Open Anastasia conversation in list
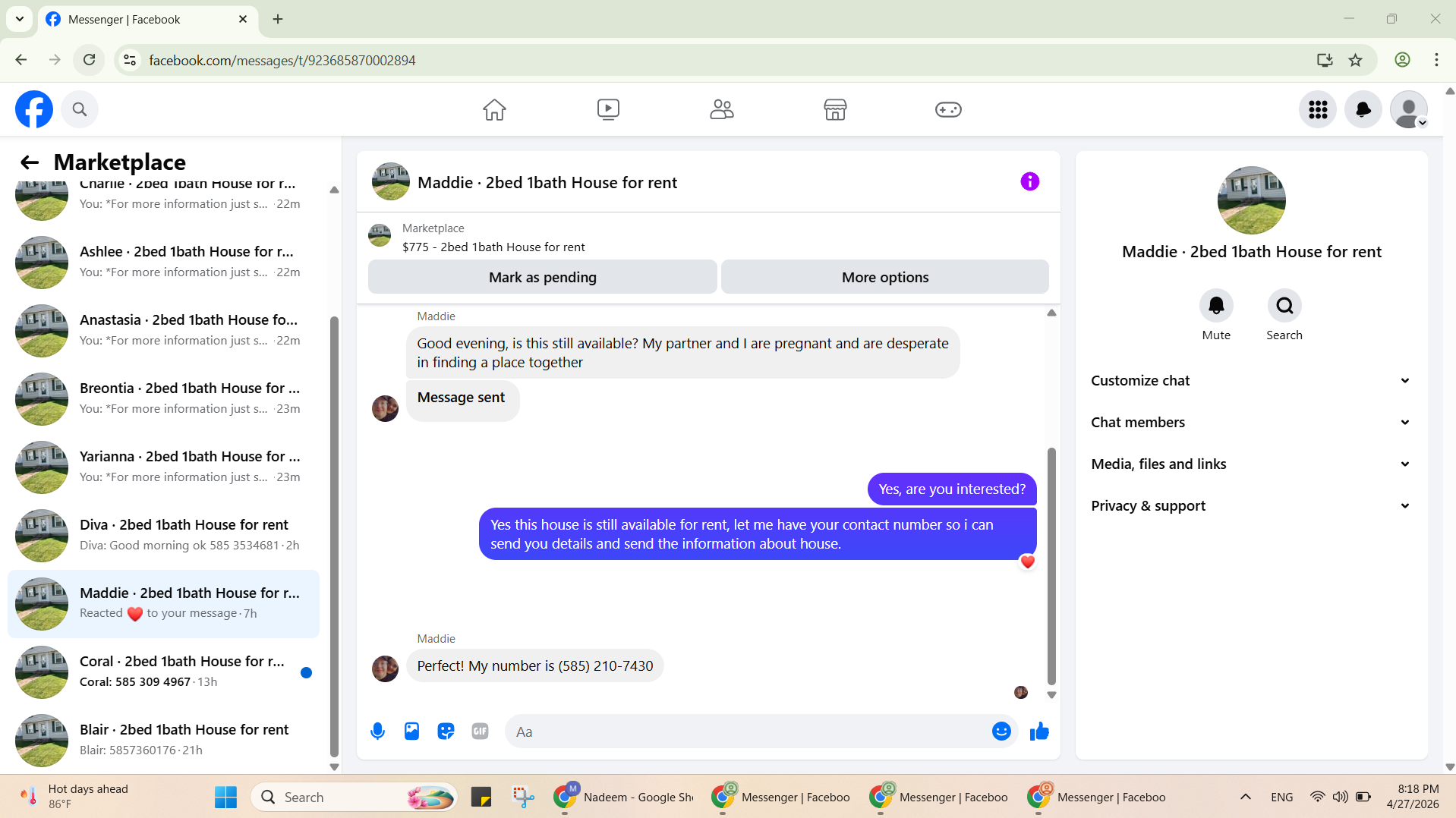 tap(163, 331)
